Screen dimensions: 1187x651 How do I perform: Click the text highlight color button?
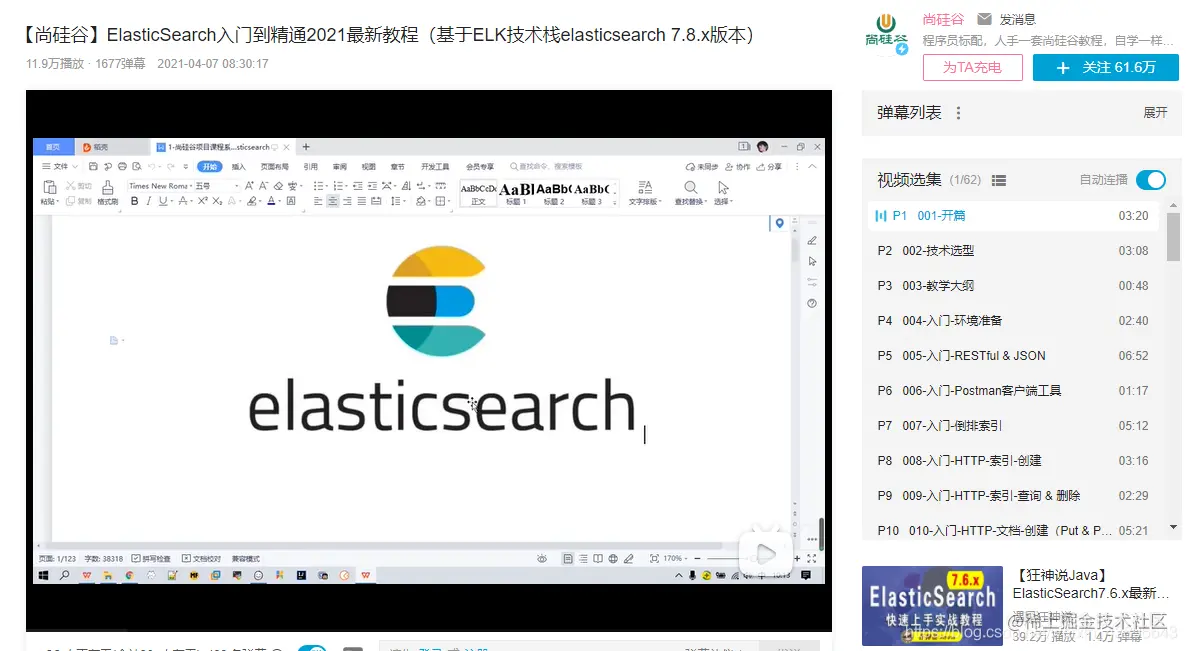pos(251,201)
